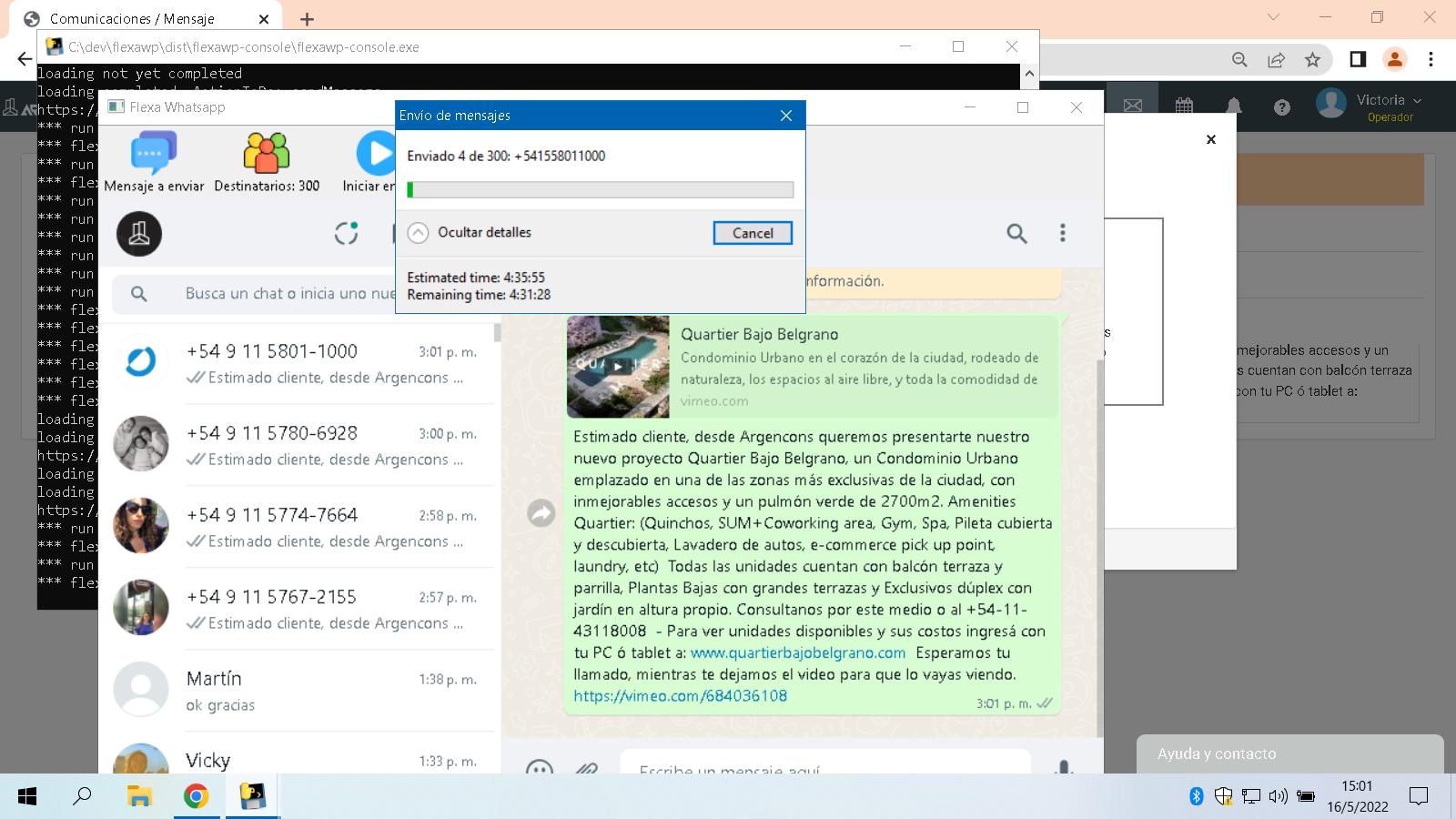Open the web app calendar icon
Screen dimensions: 1456x819
pyautogui.click(x=1184, y=106)
